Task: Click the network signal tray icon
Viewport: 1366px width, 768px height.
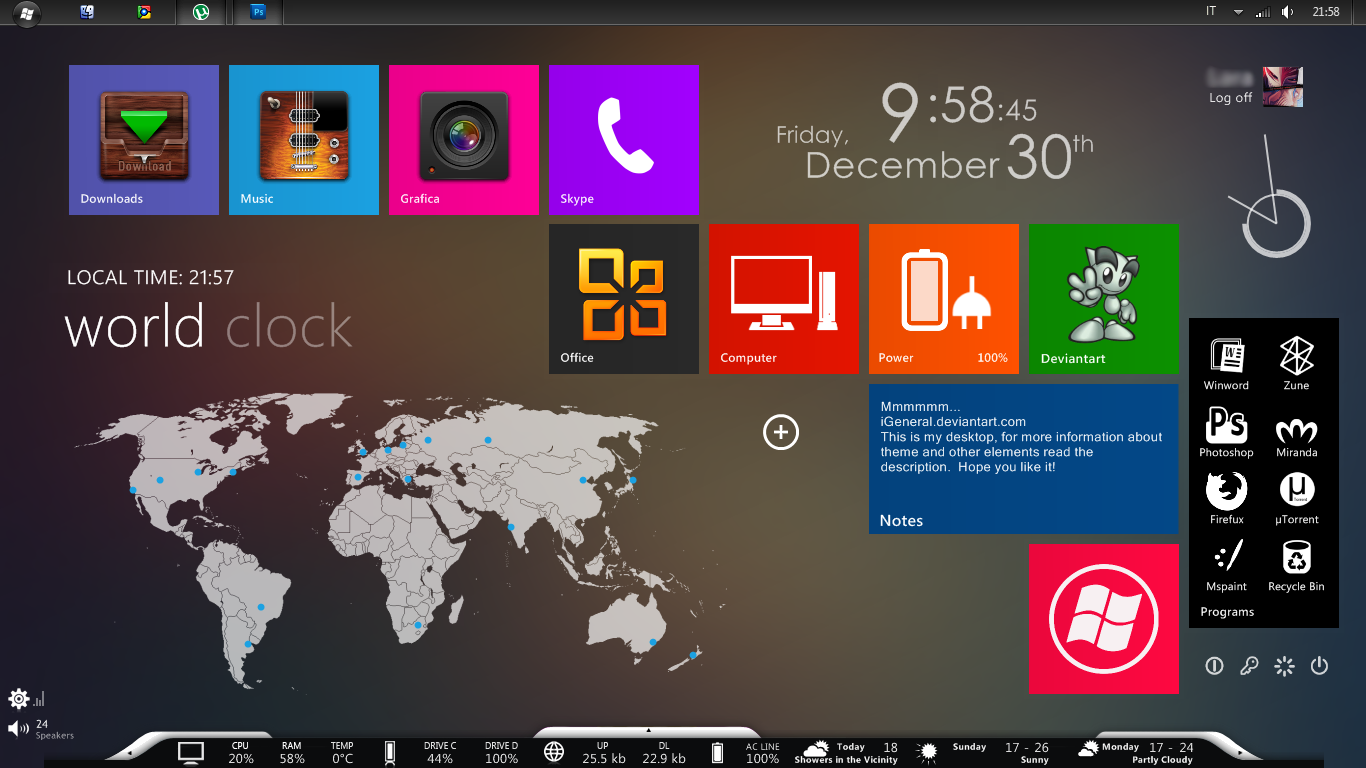Action: coord(1263,12)
